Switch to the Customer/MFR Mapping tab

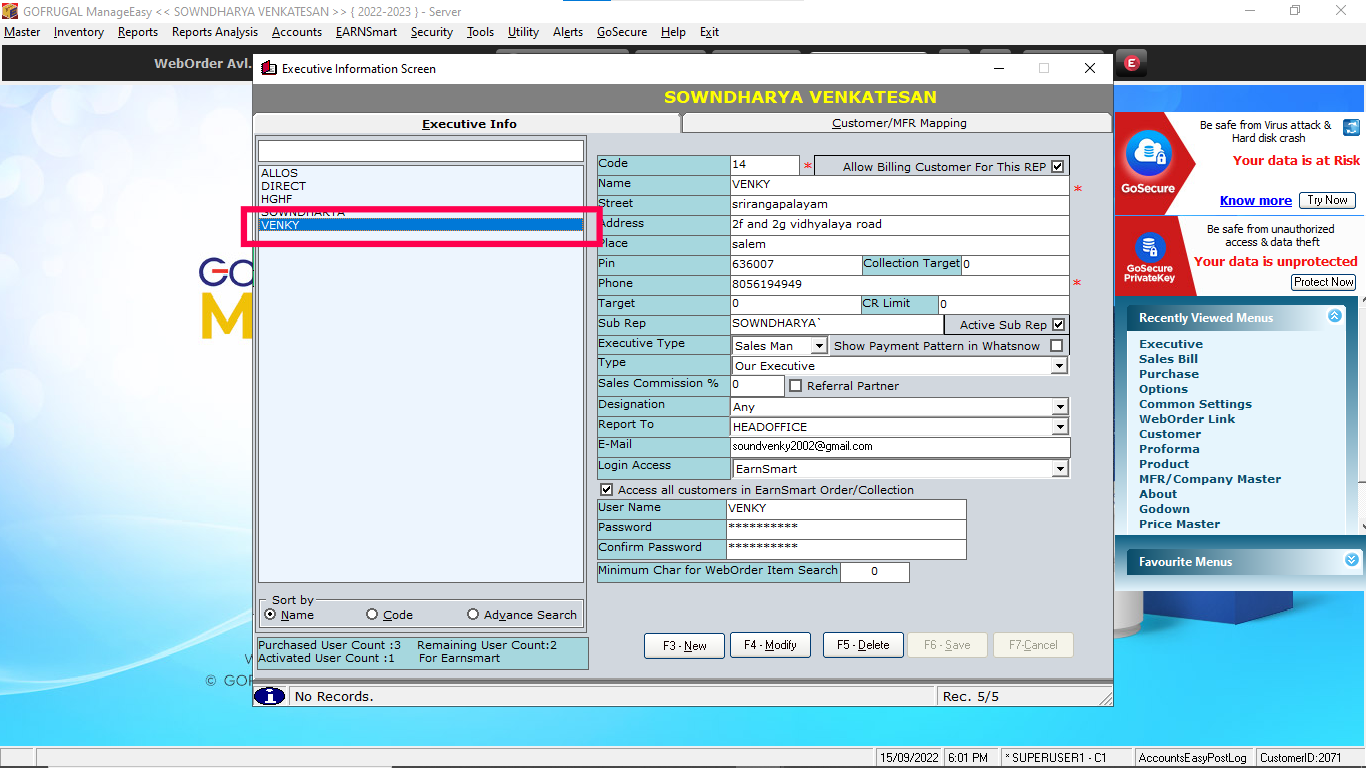click(x=899, y=123)
